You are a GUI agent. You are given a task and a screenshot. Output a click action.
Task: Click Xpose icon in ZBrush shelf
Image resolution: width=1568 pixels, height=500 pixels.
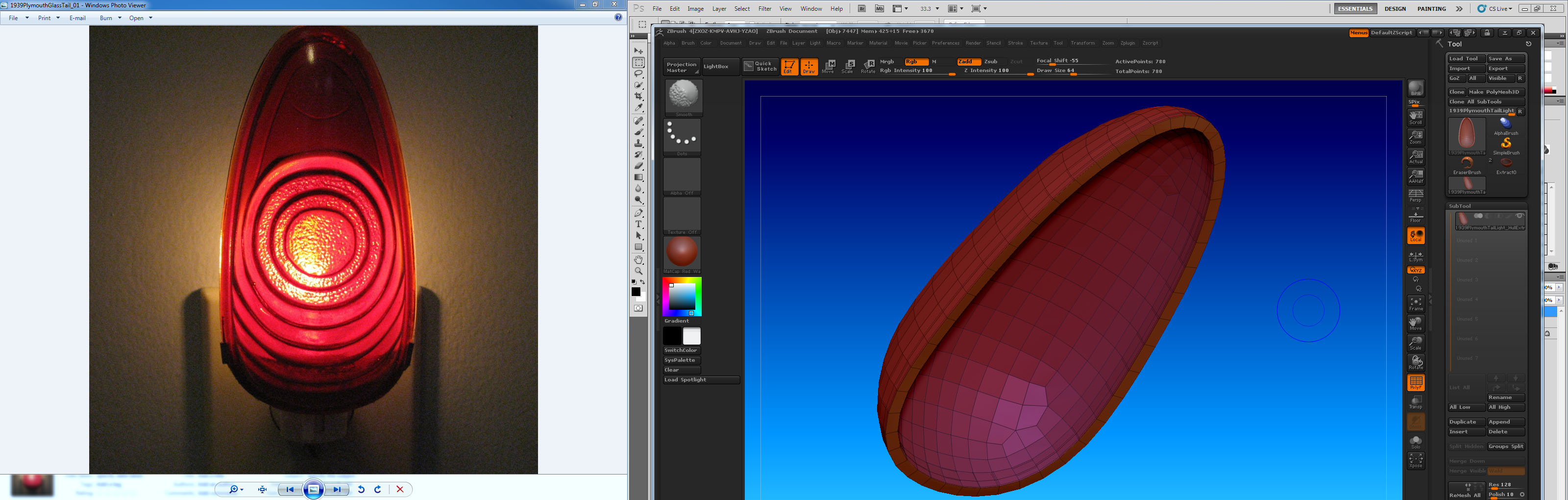pos(1416,460)
